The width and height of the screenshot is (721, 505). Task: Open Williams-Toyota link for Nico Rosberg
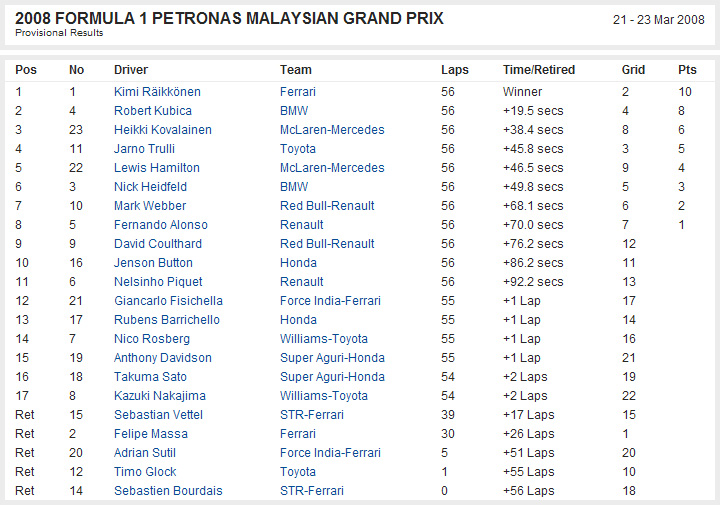click(324, 339)
